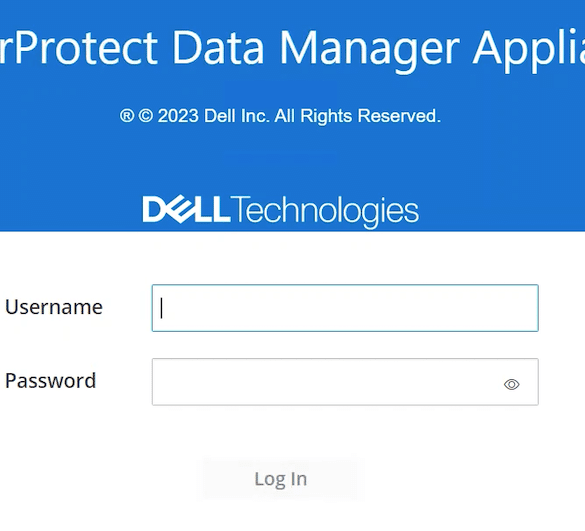This screenshot has width=585, height=531.
Task: Click the word "Data" in the banner title
Action: click(219, 49)
